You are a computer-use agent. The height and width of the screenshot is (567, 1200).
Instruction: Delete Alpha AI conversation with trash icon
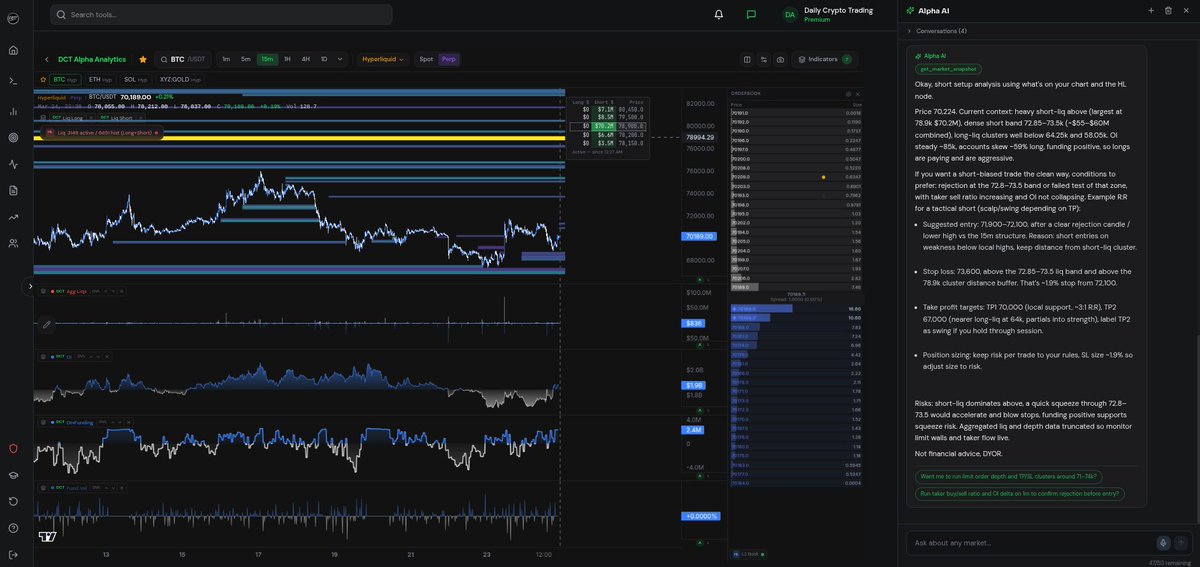point(1168,10)
